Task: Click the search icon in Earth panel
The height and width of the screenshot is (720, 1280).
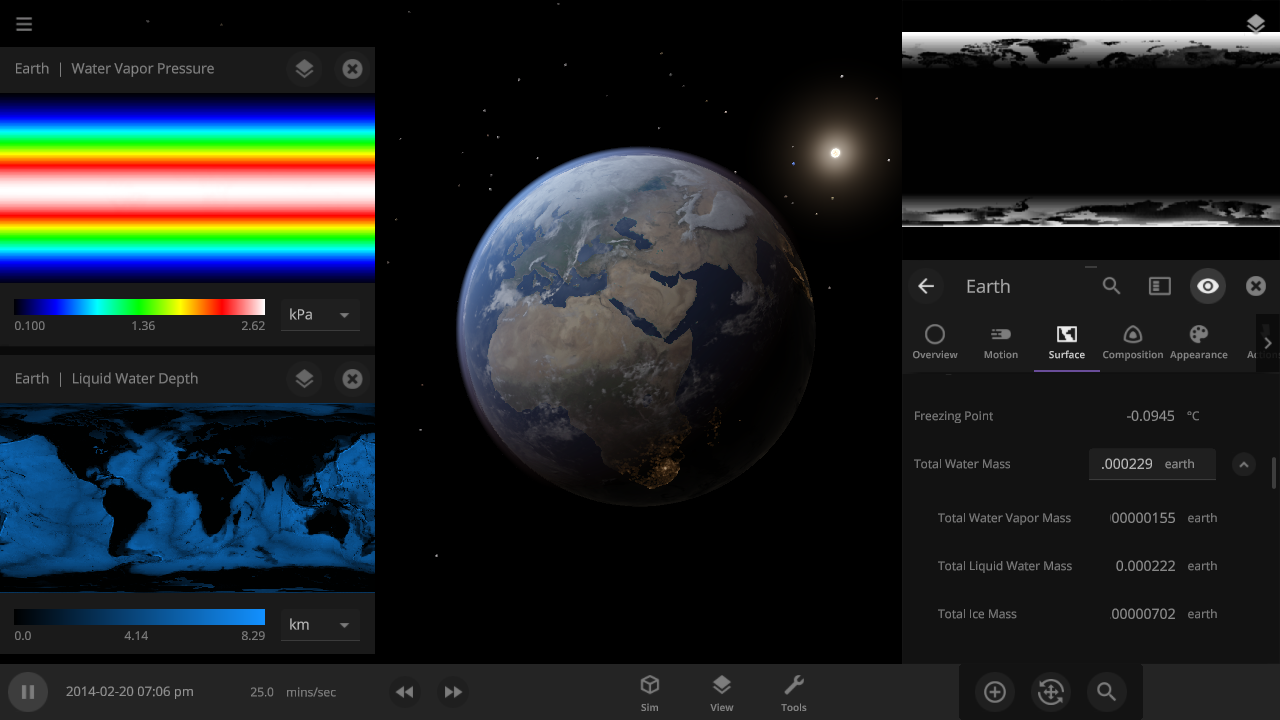Action: point(1111,286)
